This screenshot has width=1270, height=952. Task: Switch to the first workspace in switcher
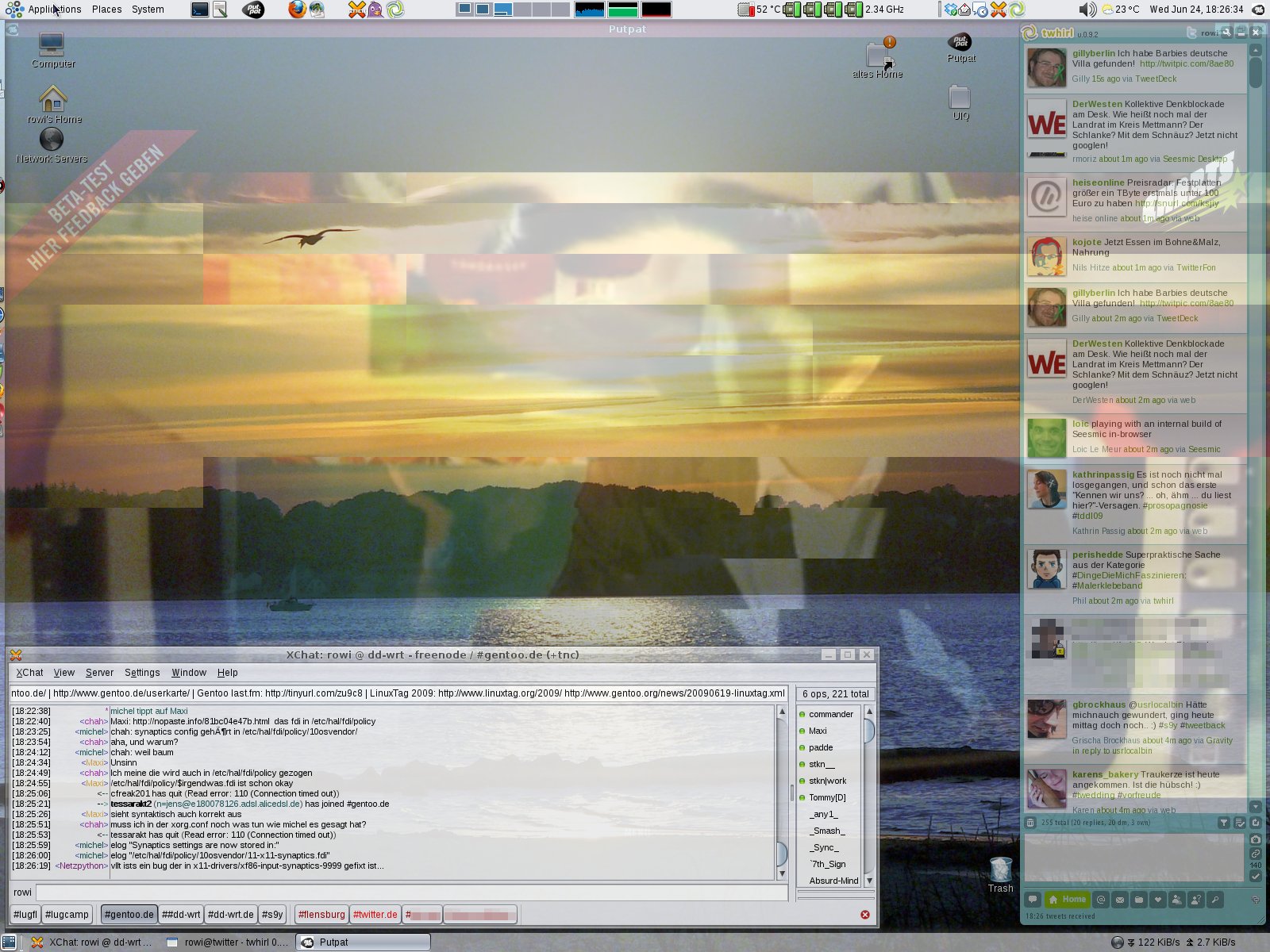coord(465,10)
